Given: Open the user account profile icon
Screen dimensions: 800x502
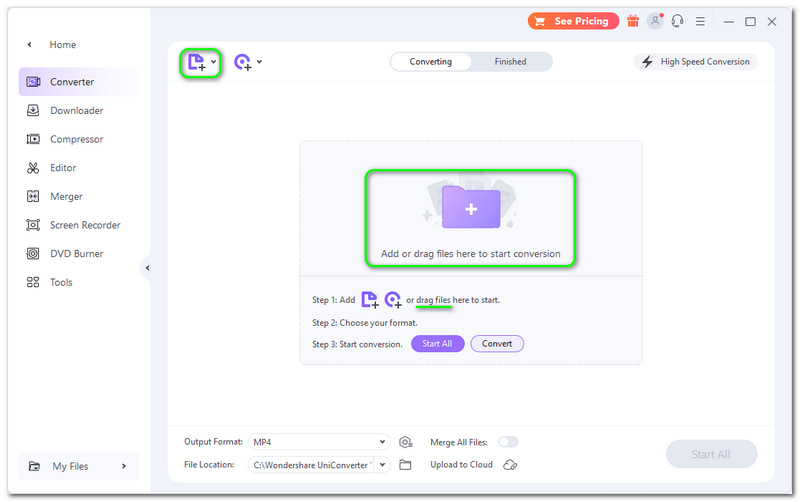Looking at the screenshot, I should (655, 21).
